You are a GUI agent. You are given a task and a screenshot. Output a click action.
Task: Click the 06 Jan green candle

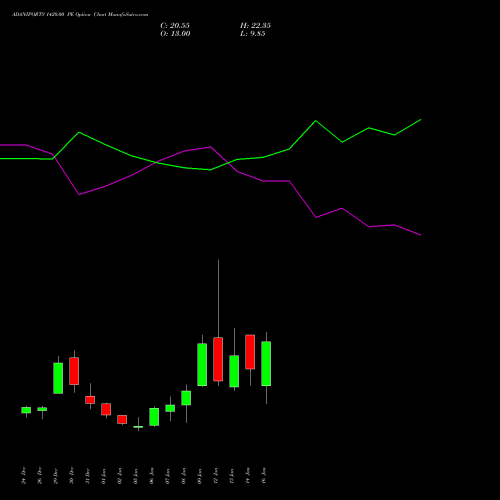click(x=154, y=417)
